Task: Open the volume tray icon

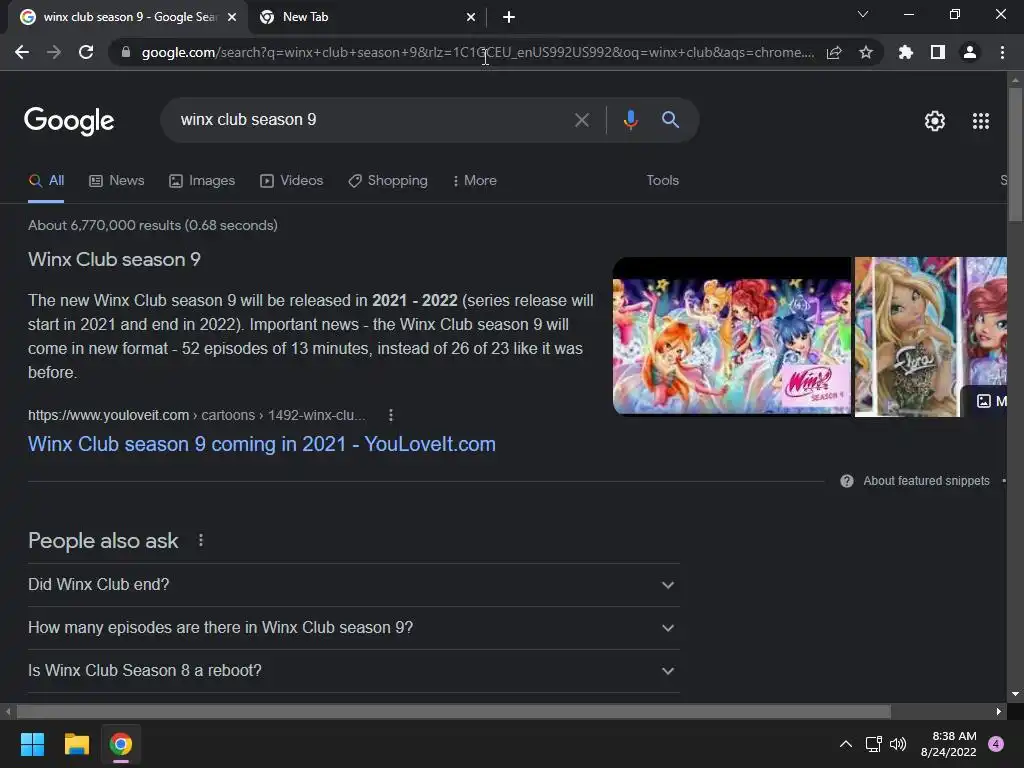Action: (x=898, y=744)
